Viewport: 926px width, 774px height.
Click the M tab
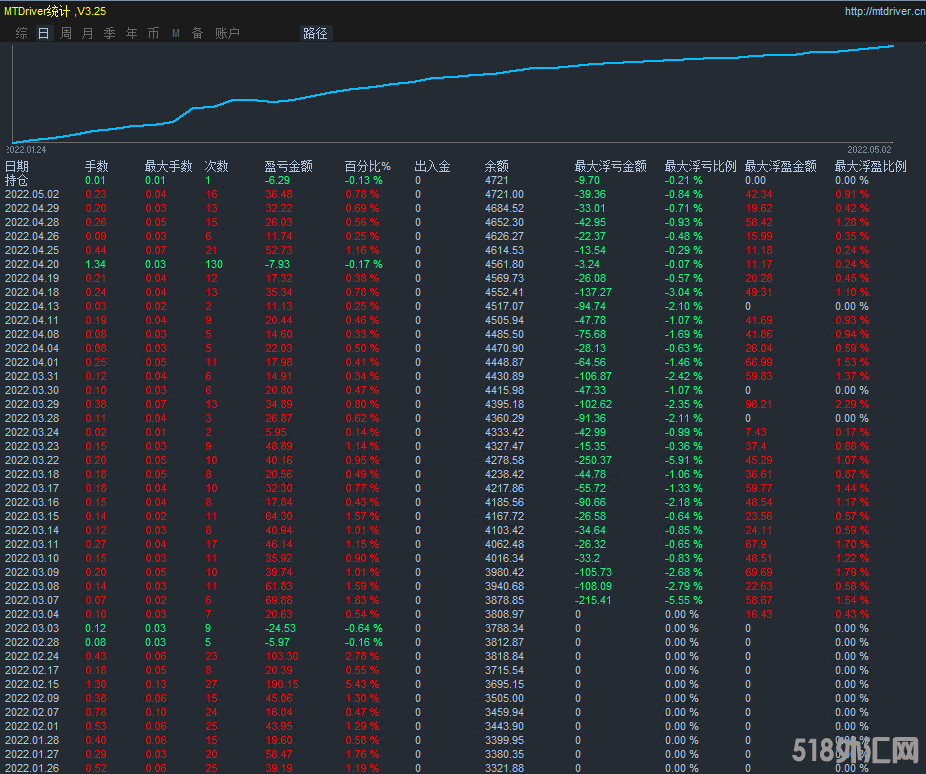[x=176, y=33]
